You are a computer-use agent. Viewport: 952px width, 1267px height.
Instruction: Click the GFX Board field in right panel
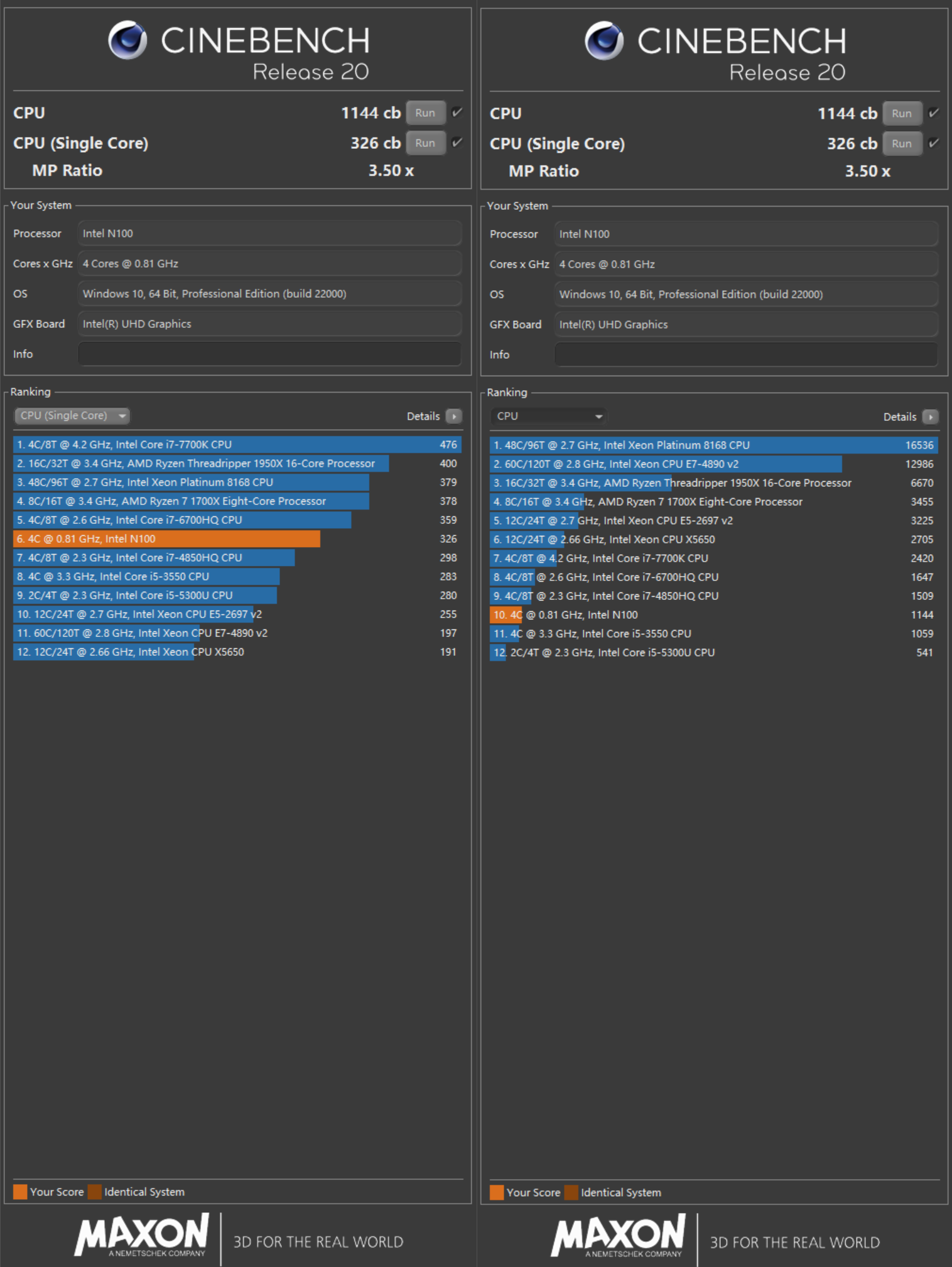point(746,325)
